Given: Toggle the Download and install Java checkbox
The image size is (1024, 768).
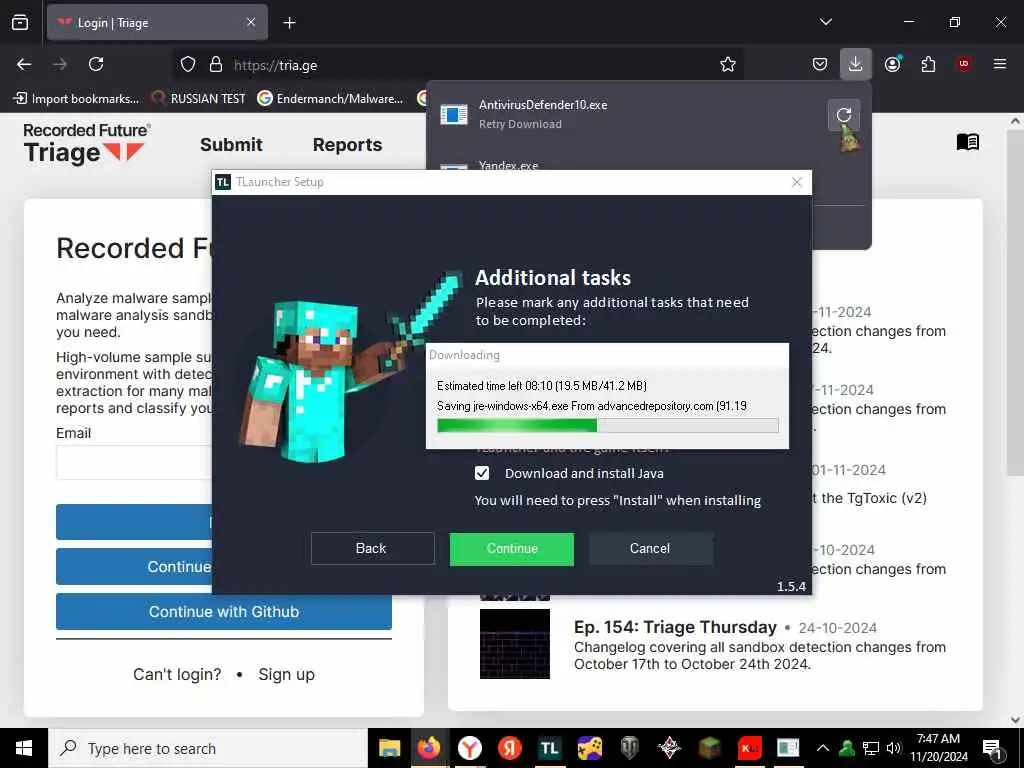Looking at the screenshot, I should click(x=482, y=473).
